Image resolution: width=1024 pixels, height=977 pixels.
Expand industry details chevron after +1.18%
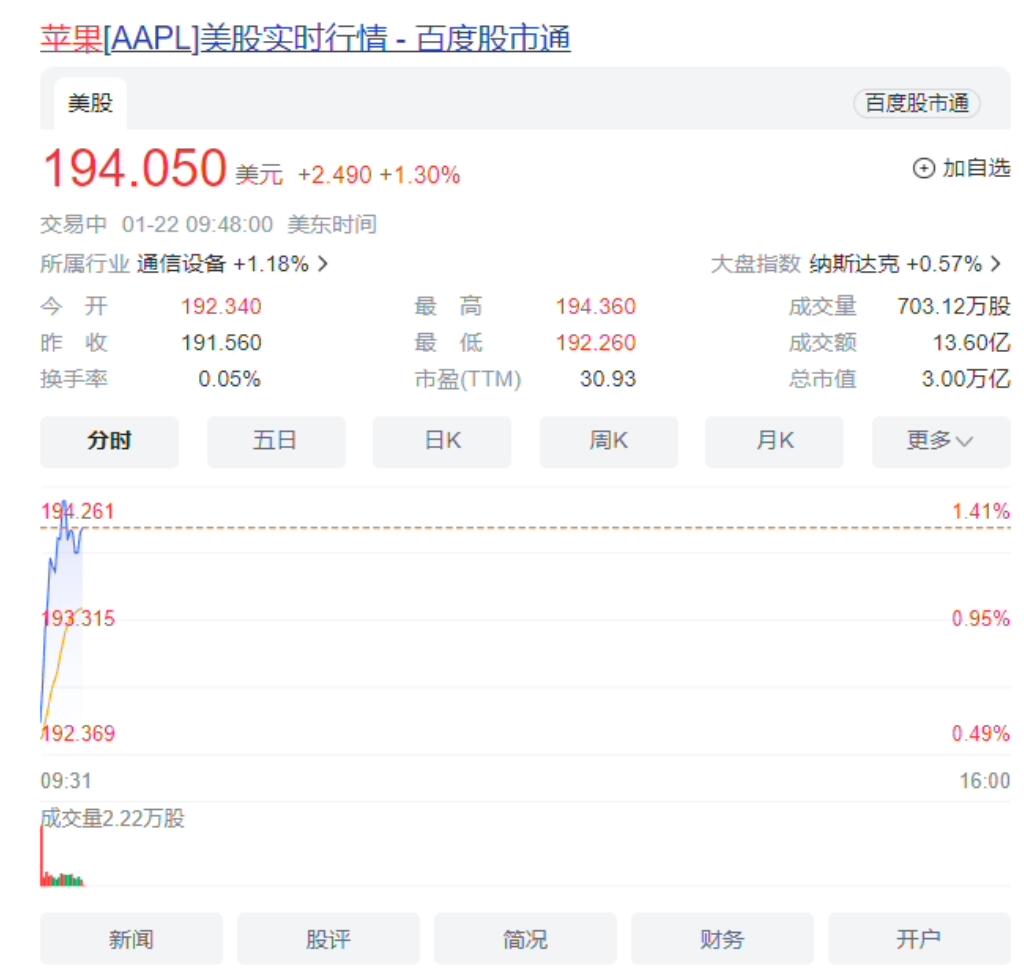coord(323,264)
